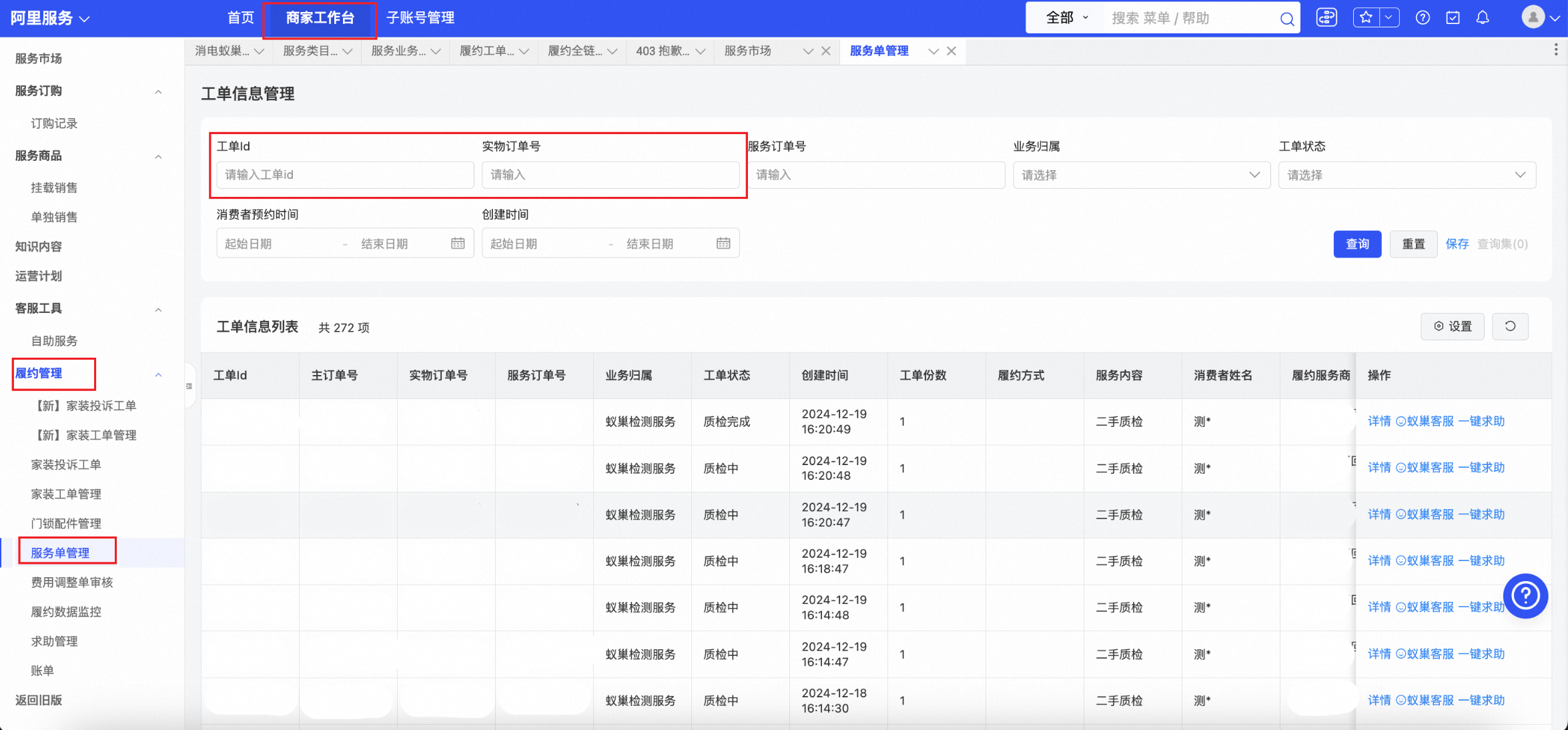
Task: Close the 服务市场 tab
Action: [x=826, y=51]
